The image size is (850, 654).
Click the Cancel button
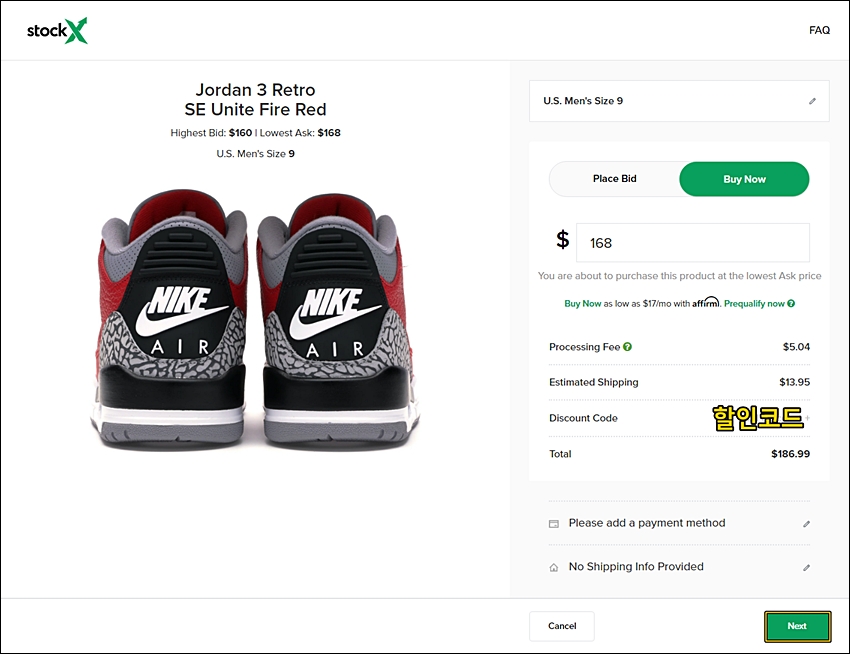tap(562, 626)
